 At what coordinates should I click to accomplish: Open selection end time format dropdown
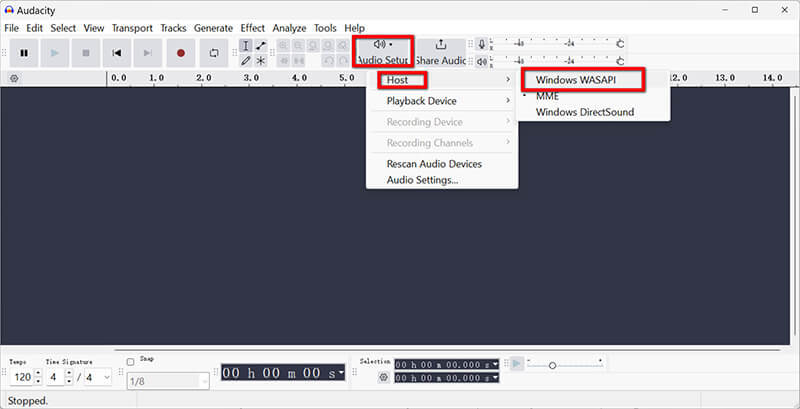coord(495,378)
